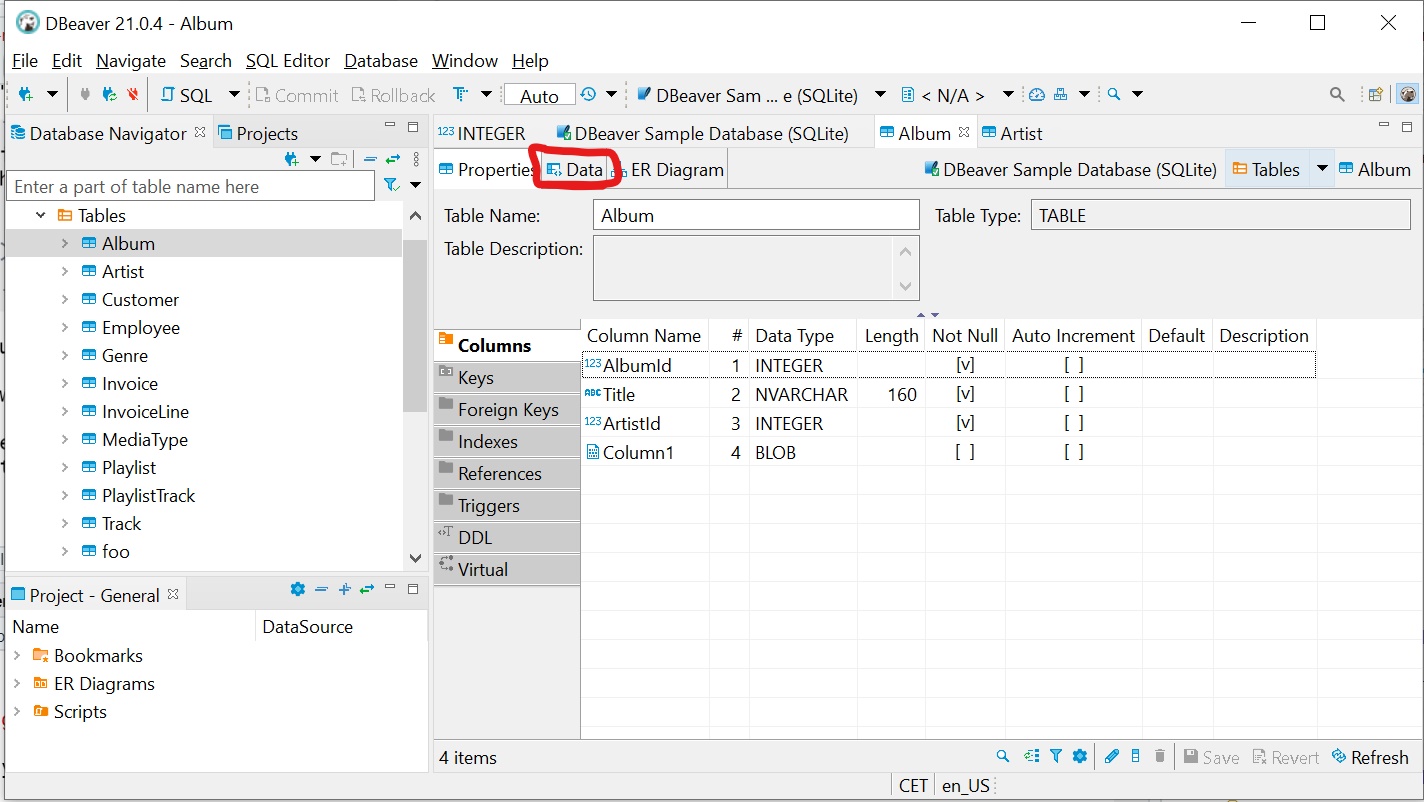Select the Foreign Keys section

(508, 409)
